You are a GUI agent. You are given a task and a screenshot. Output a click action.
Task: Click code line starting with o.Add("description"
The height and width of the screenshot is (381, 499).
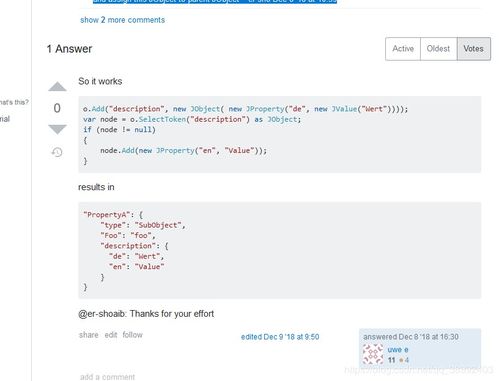click(245, 109)
